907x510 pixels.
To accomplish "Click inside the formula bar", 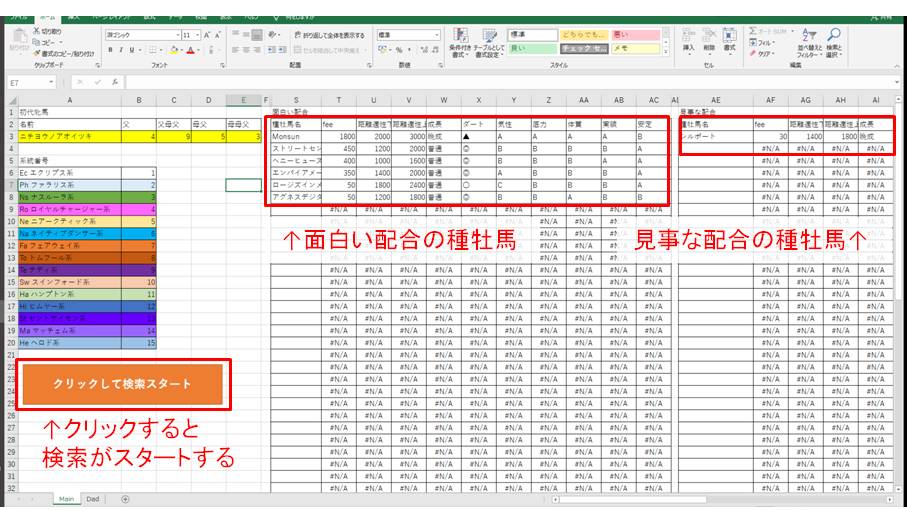I will click(x=509, y=83).
